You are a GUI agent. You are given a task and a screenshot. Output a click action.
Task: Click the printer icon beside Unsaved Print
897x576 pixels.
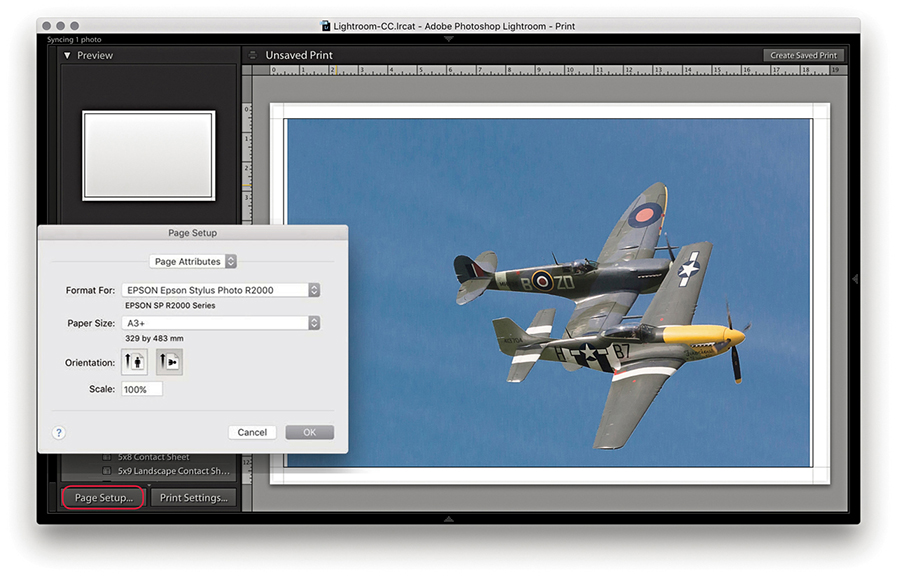pyautogui.click(x=253, y=56)
